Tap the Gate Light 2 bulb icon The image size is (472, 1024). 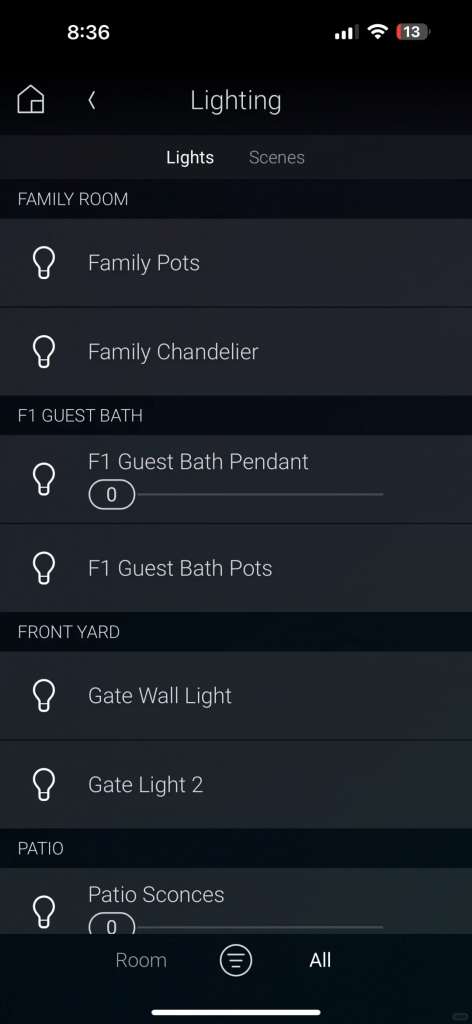coord(44,784)
